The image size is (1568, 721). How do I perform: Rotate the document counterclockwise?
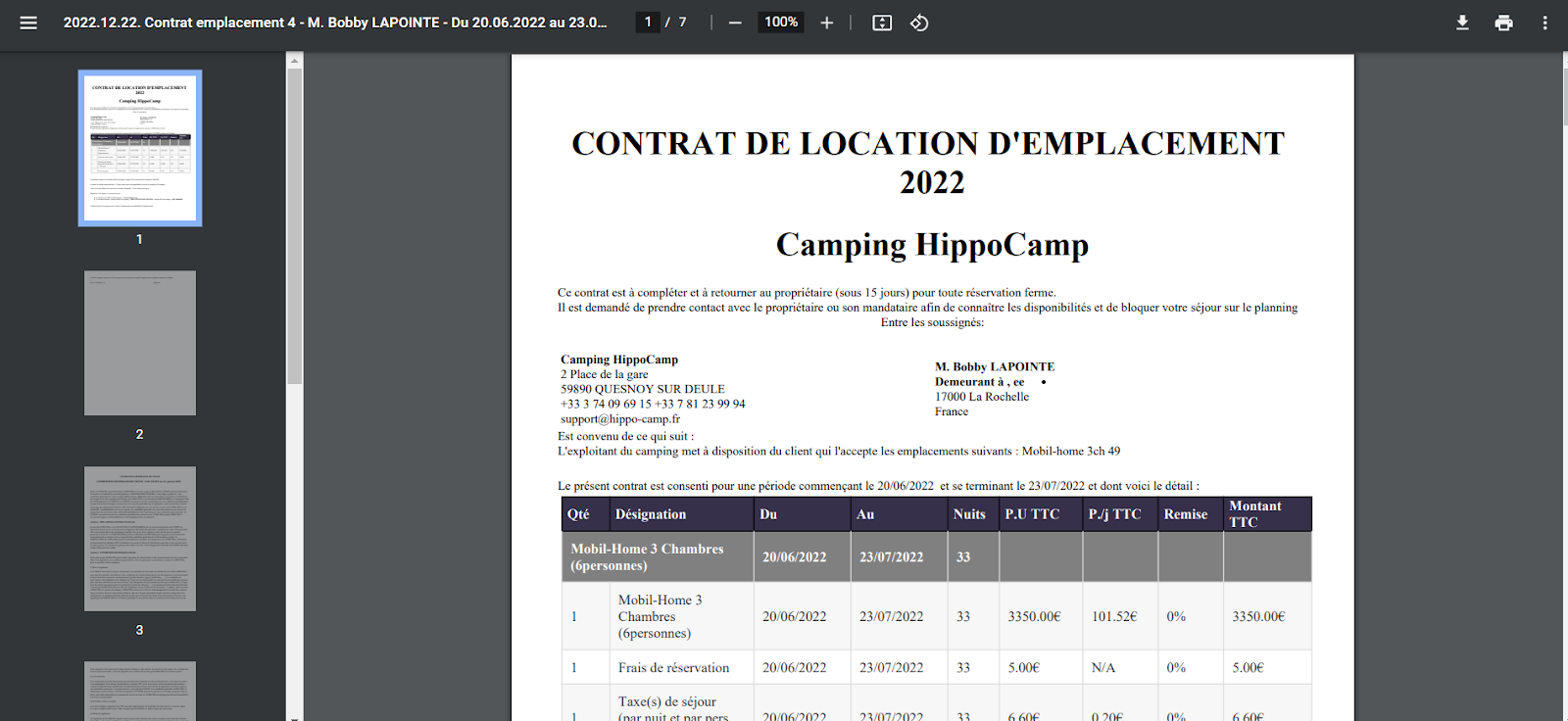click(x=919, y=23)
